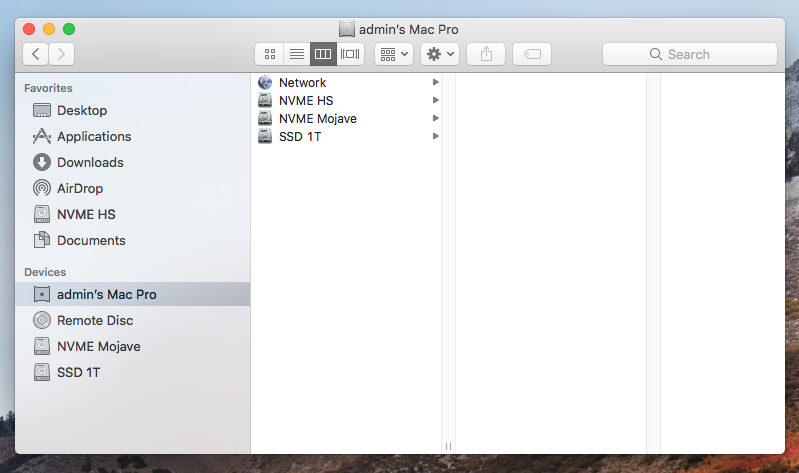Click the magnifying glass search icon

tap(656, 54)
